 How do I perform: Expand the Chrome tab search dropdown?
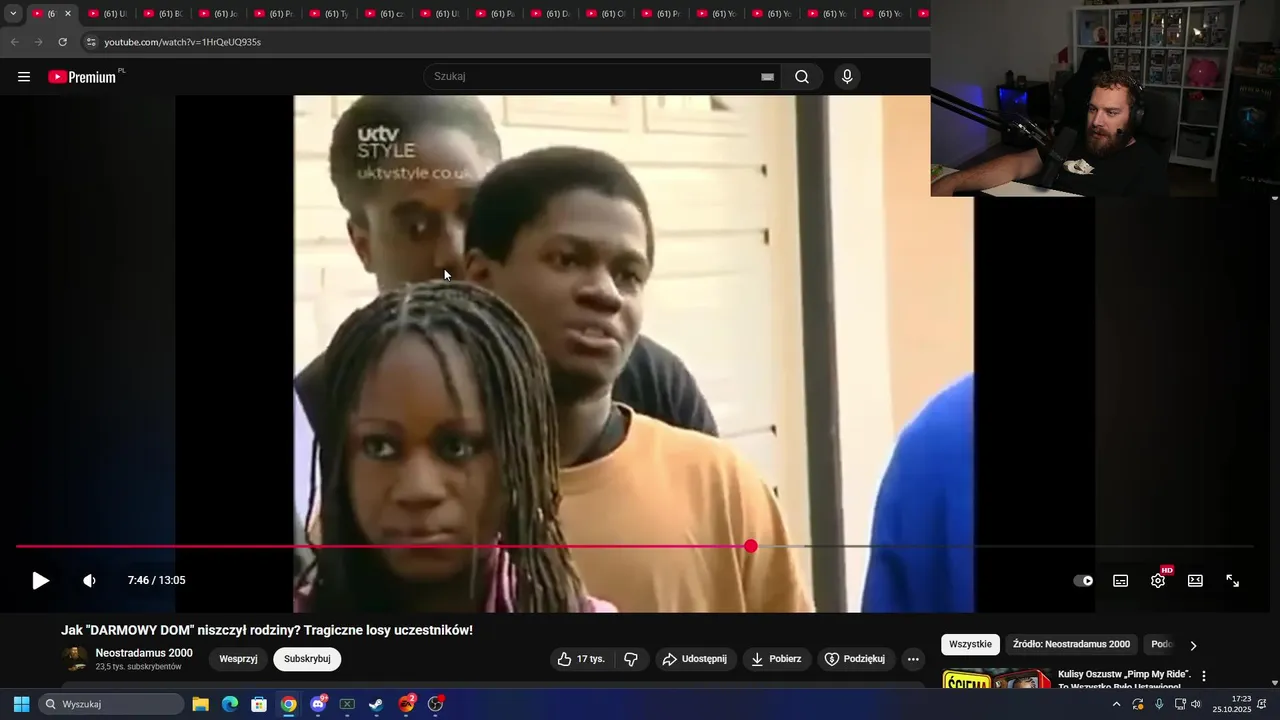tap(13, 14)
